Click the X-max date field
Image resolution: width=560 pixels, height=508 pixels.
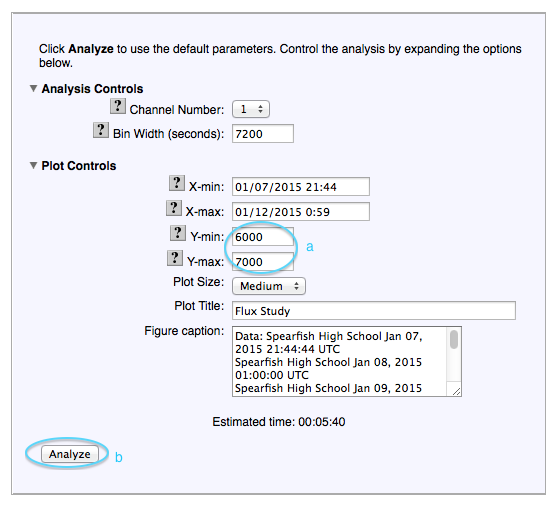(301, 211)
